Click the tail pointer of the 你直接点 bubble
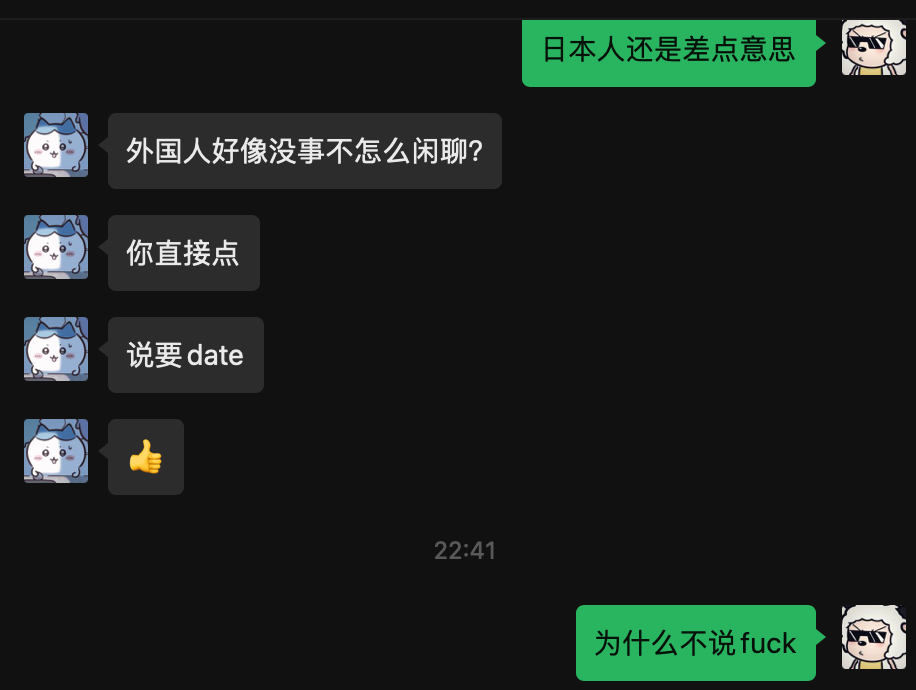 103,247
